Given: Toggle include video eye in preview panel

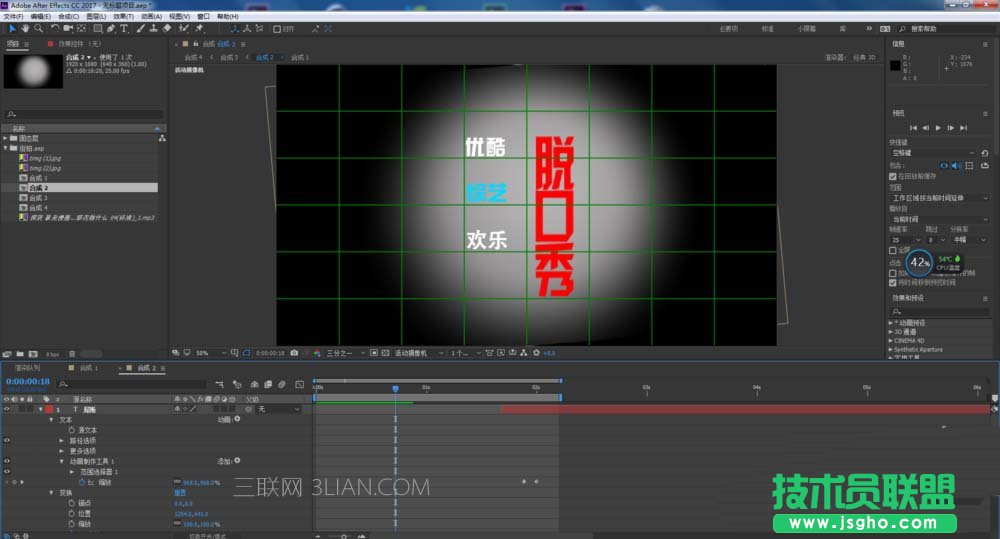Looking at the screenshot, I should (x=944, y=166).
